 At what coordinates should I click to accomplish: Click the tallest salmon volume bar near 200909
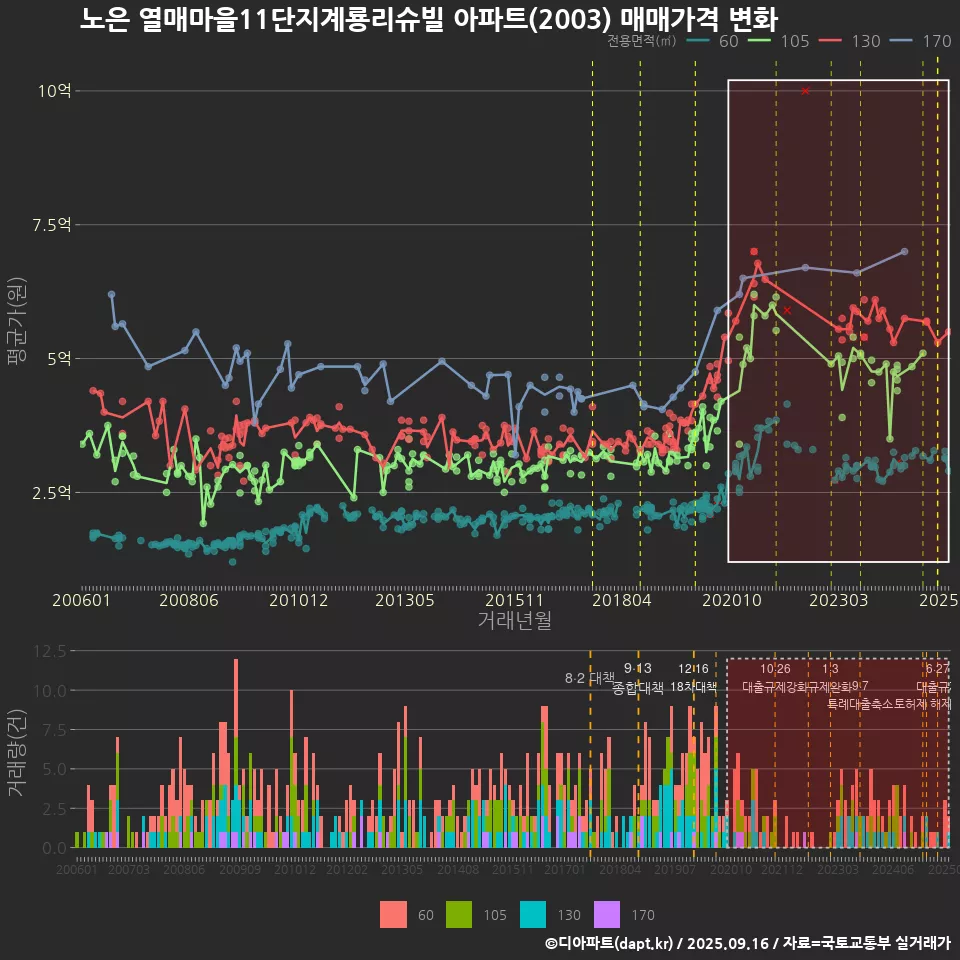[x=236, y=698]
